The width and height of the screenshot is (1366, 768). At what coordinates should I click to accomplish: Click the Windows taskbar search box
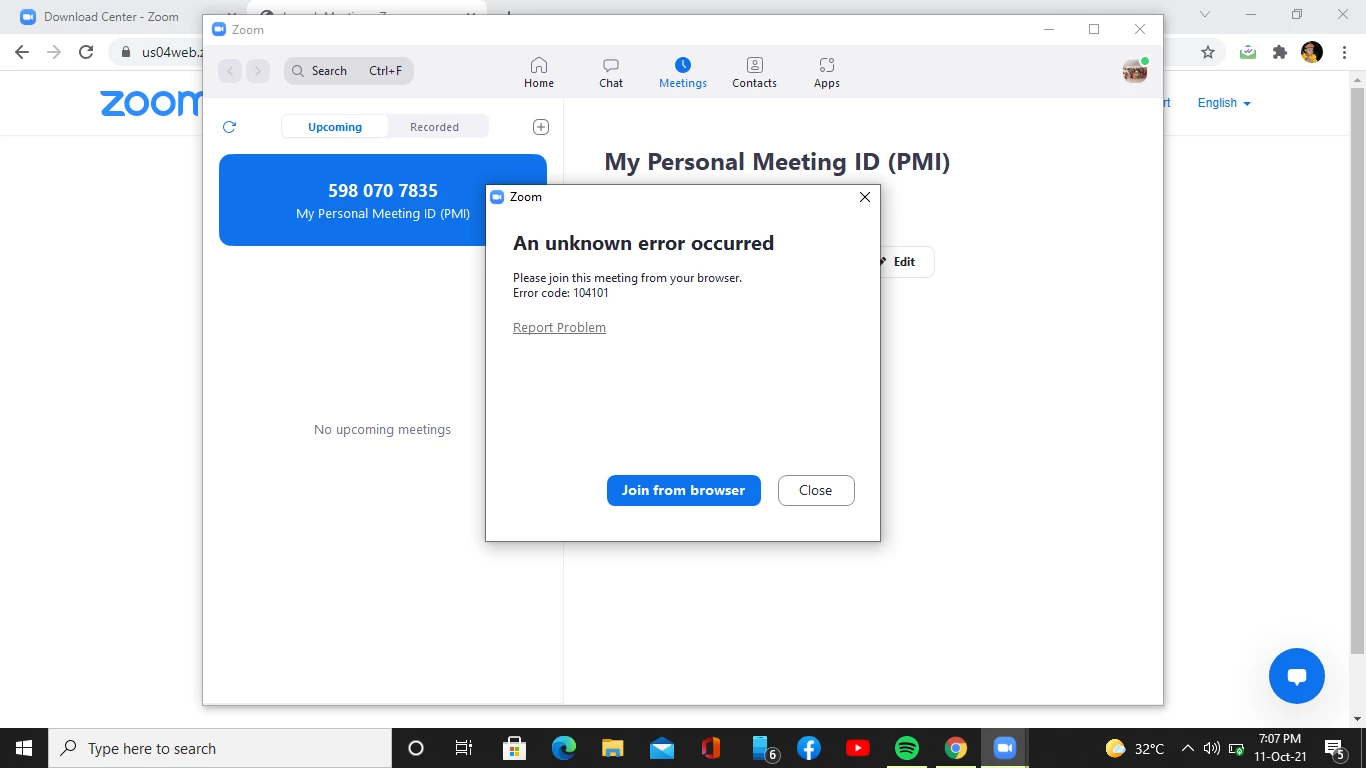[x=220, y=748]
